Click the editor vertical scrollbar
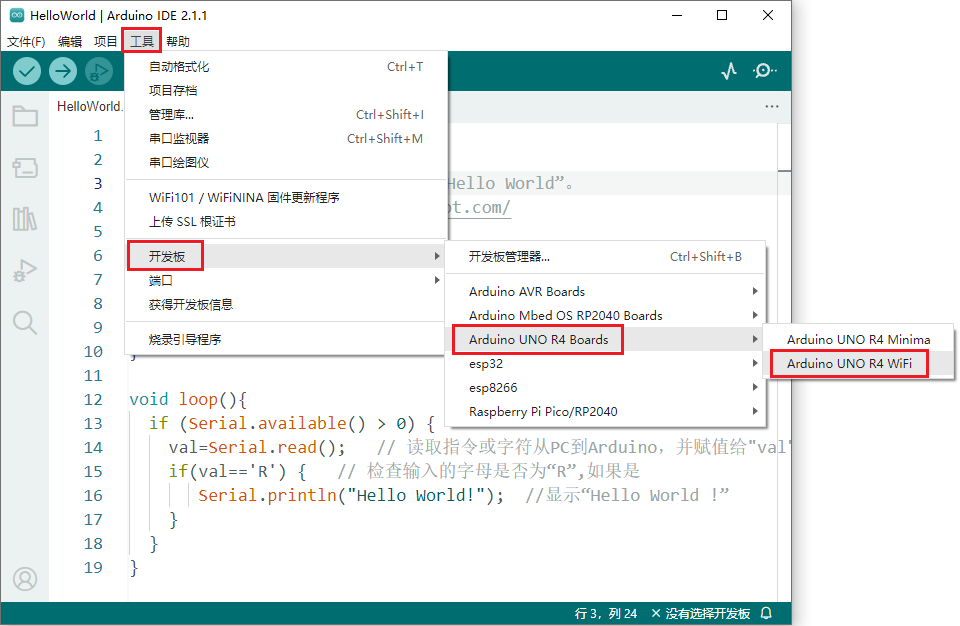This screenshot has width=960, height=626. pos(784,361)
